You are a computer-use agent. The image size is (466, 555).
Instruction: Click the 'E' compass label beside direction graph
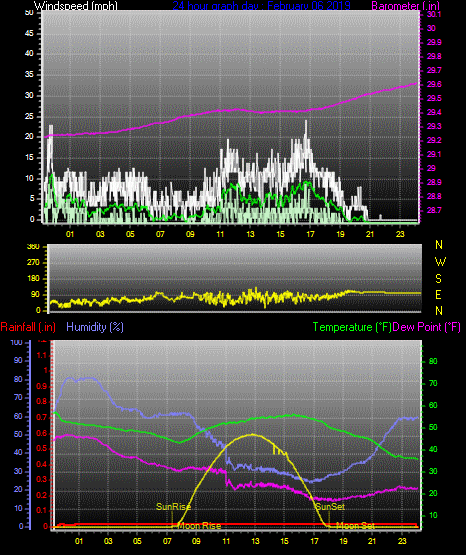click(438, 294)
